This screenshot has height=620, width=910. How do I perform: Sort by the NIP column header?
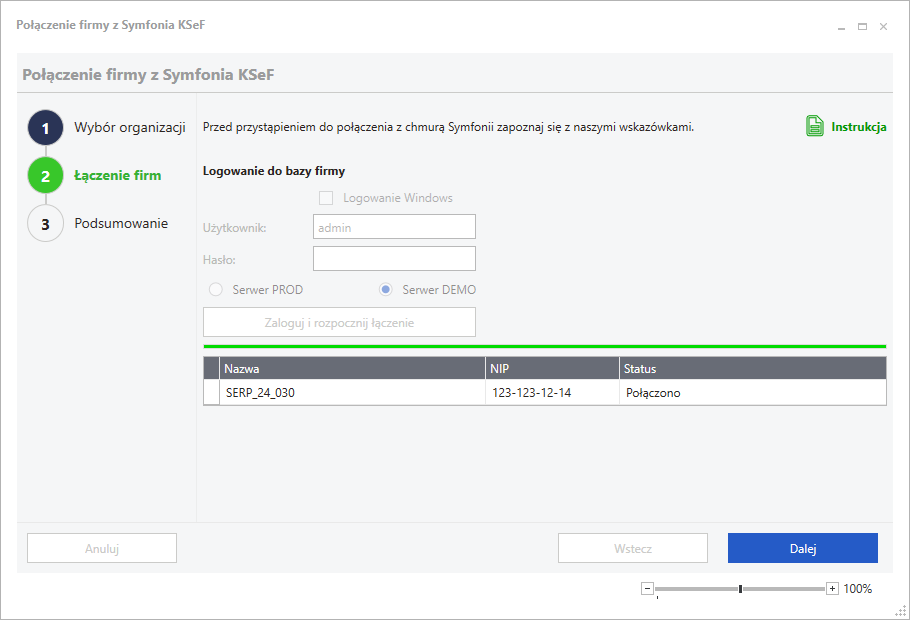pyautogui.click(x=552, y=369)
